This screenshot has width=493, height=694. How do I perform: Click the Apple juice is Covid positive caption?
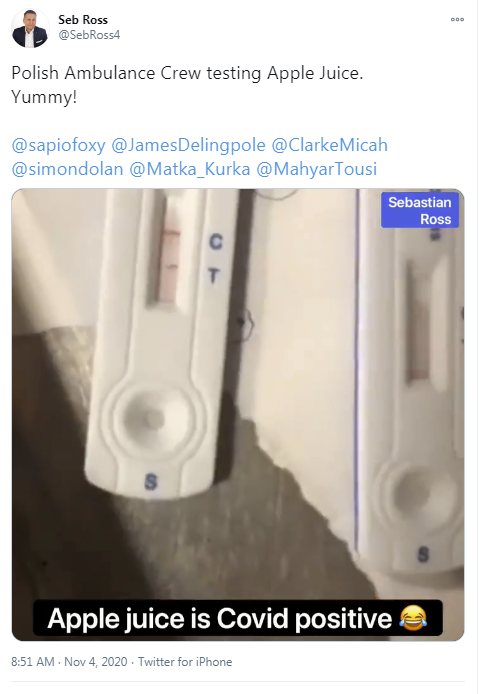pyautogui.click(x=238, y=618)
